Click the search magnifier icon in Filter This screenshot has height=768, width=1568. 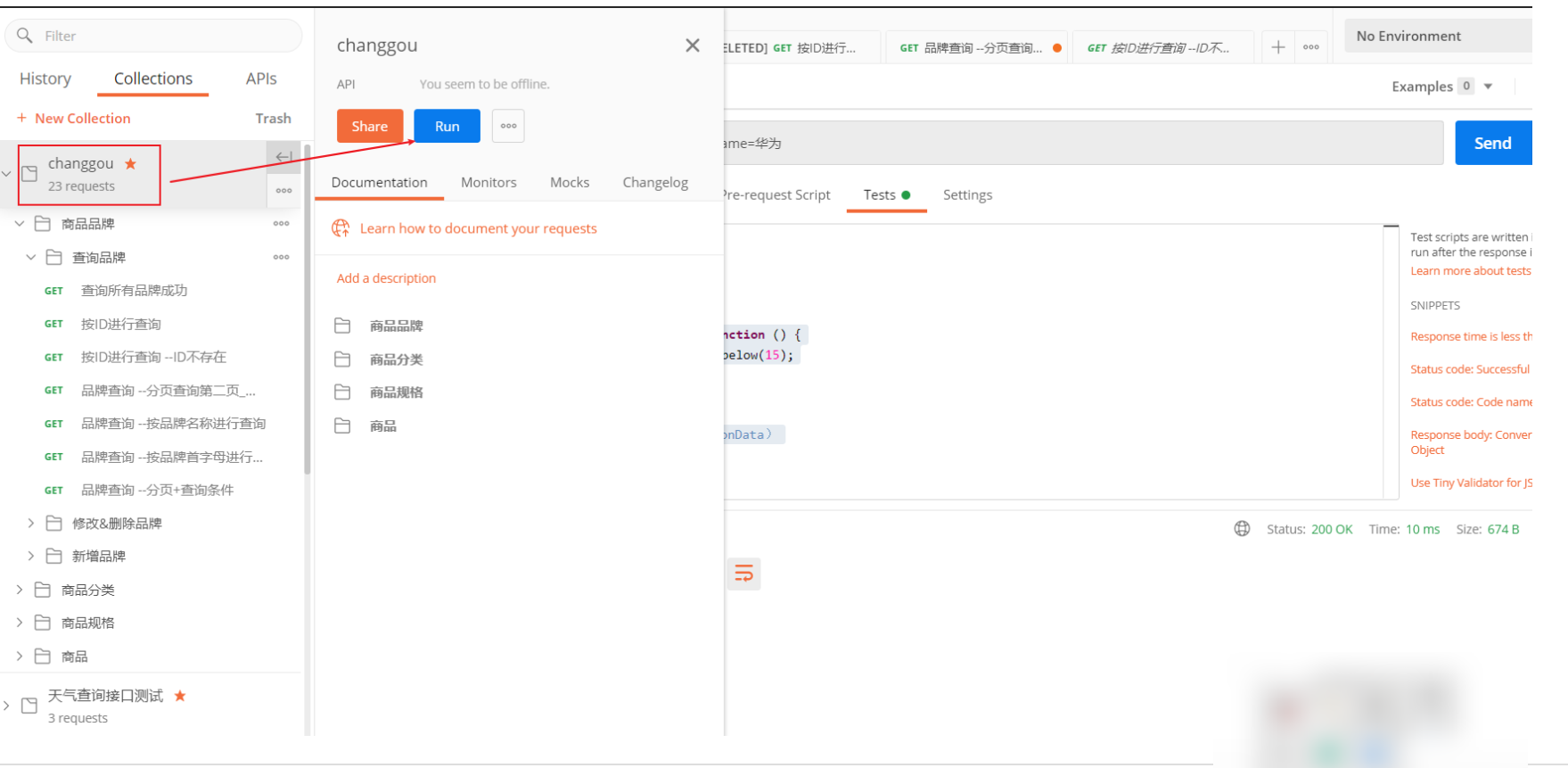click(x=24, y=36)
